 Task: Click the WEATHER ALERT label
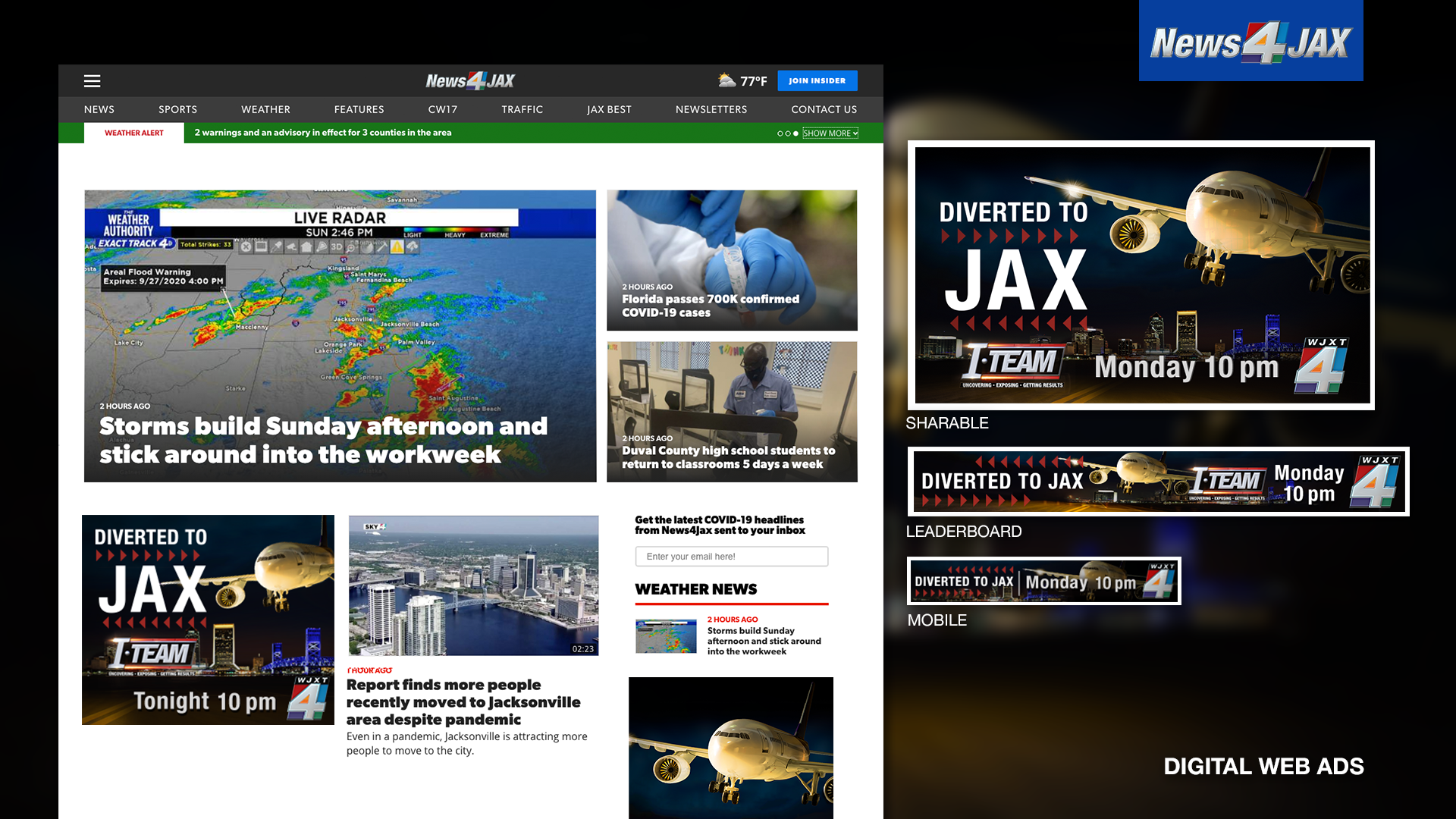pyautogui.click(x=134, y=133)
